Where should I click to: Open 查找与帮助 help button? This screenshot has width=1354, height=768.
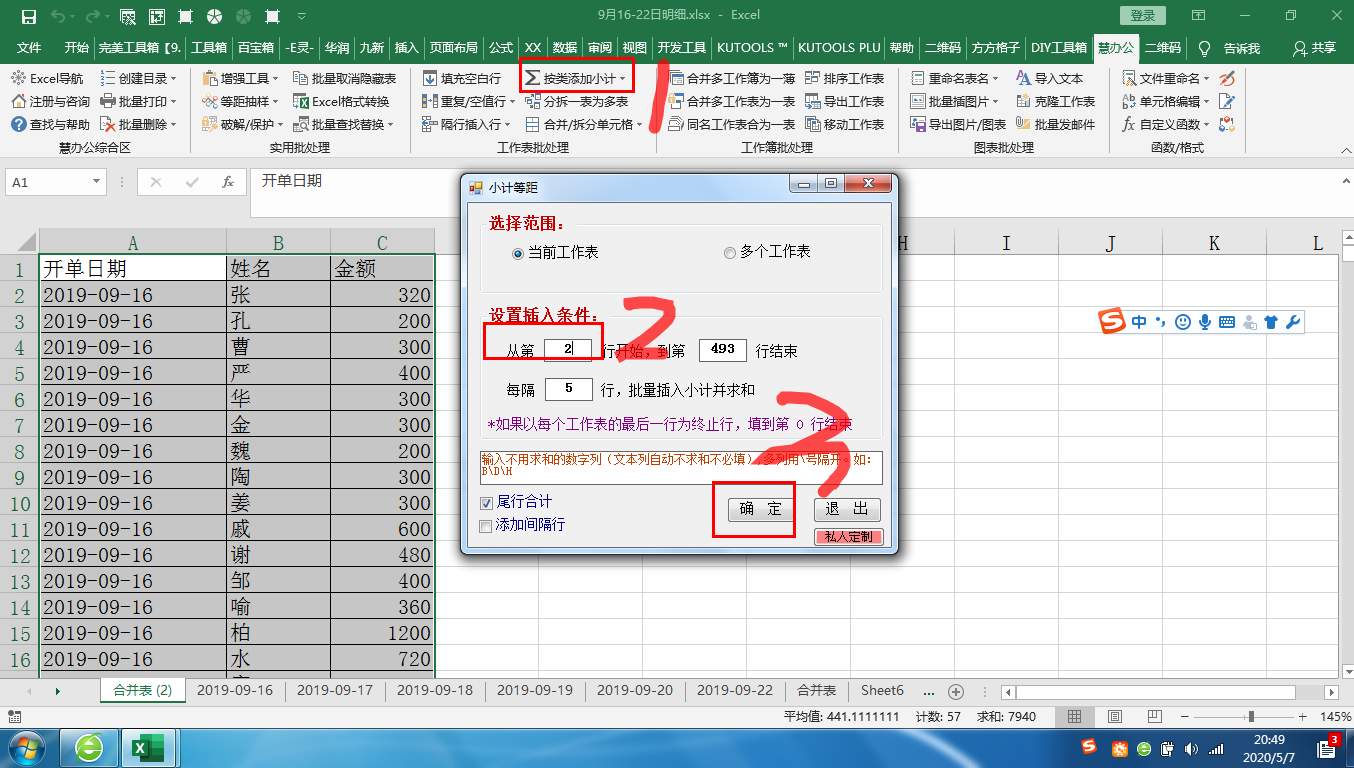(x=50, y=124)
